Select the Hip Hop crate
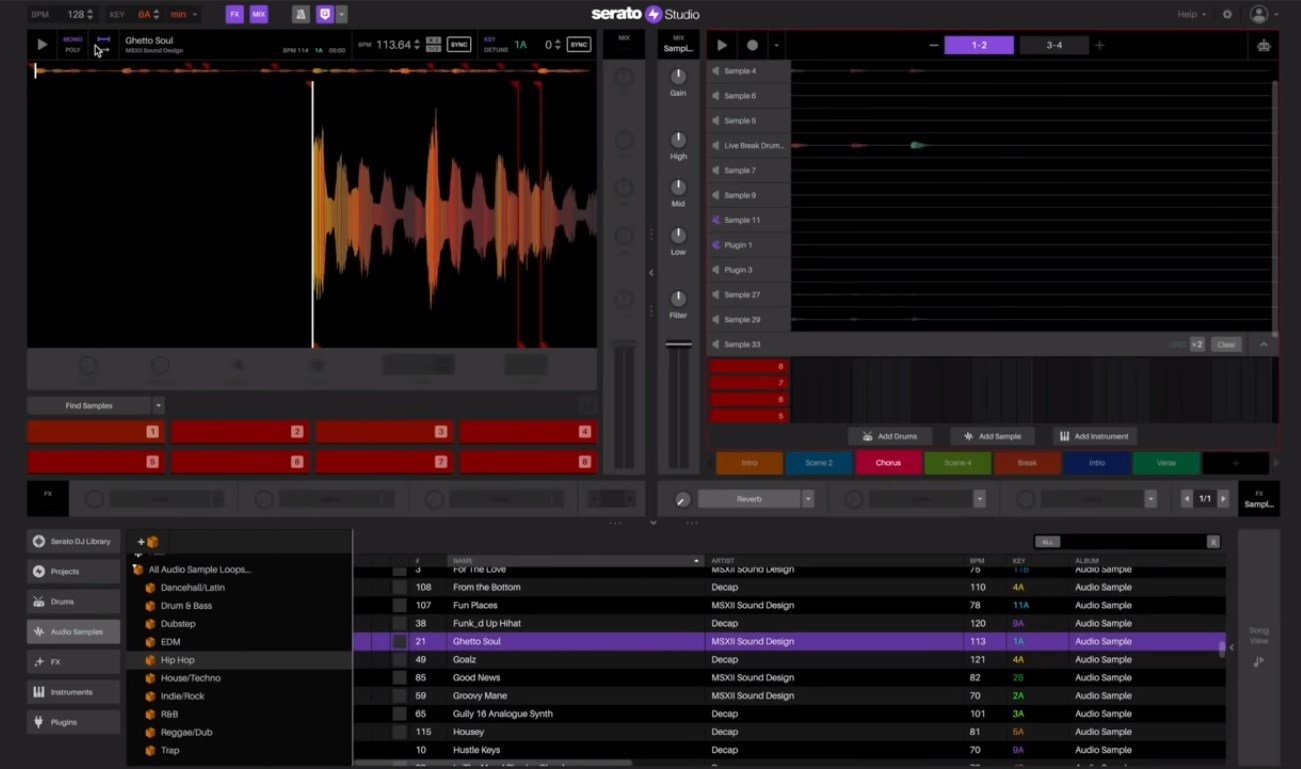 pyautogui.click(x=240, y=660)
